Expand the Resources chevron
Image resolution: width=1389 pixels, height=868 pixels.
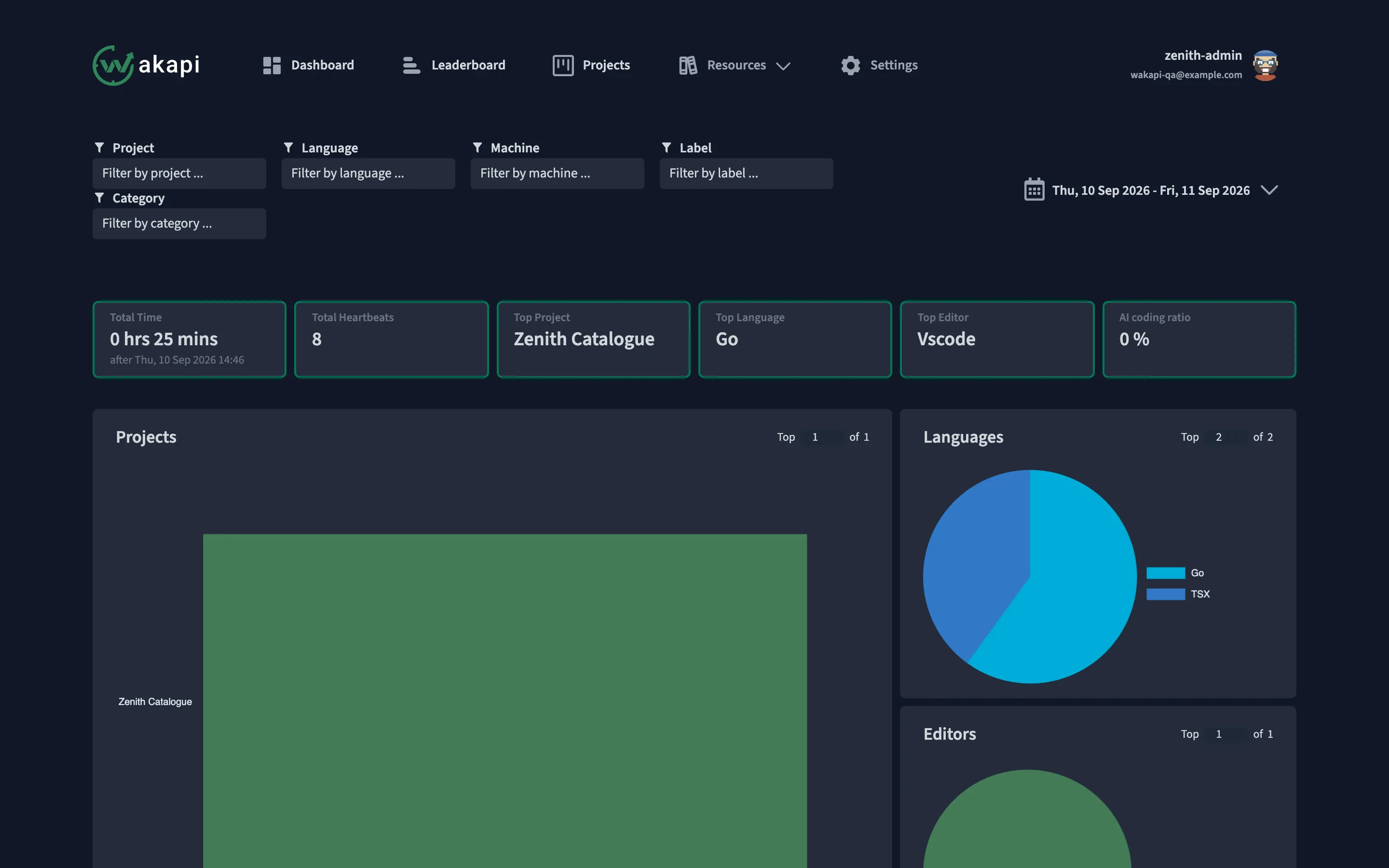[x=783, y=66]
